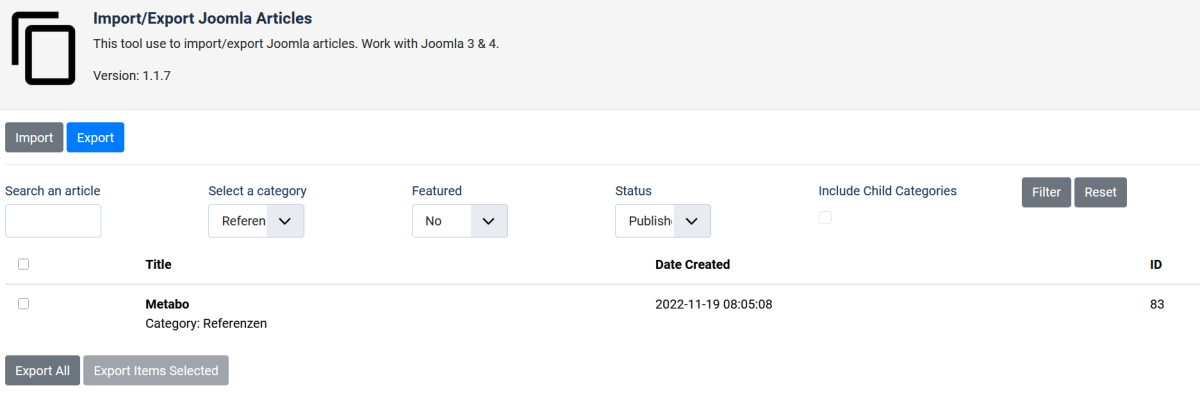
Task: Check the Metabo article row checkbox
Action: point(24,303)
